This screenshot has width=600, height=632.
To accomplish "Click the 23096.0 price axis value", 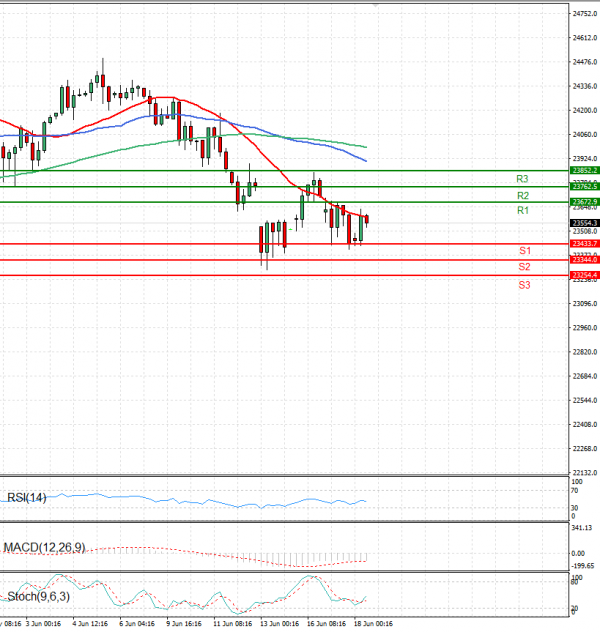I will click(585, 304).
